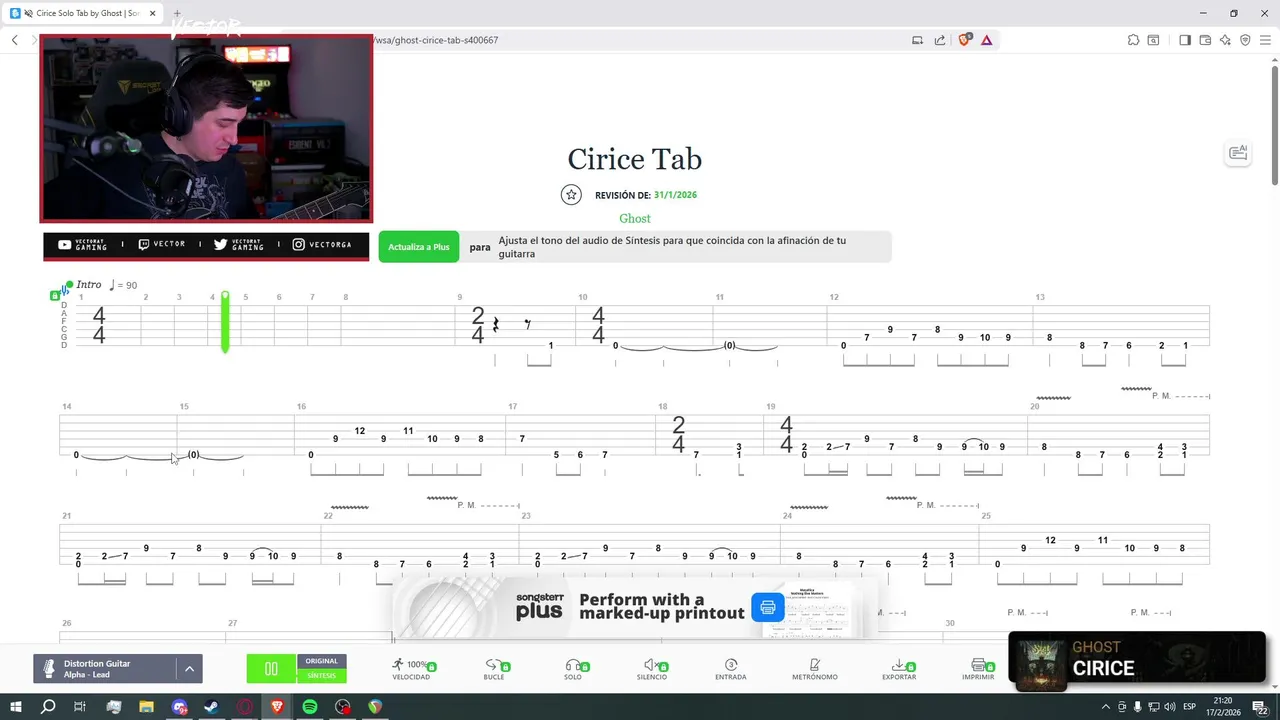Click the browser address bar URL
Image resolution: width=1280 pixels, height=720 pixels.
click(x=436, y=40)
